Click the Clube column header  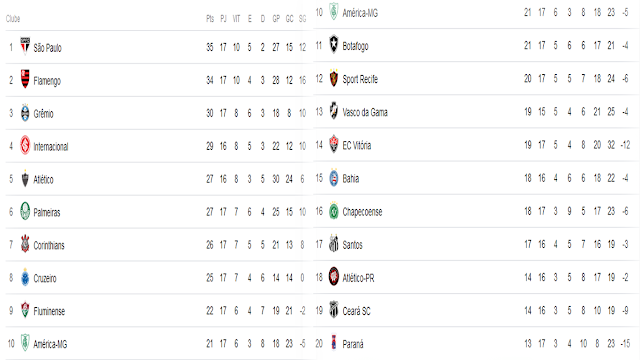(x=13, y=19)
